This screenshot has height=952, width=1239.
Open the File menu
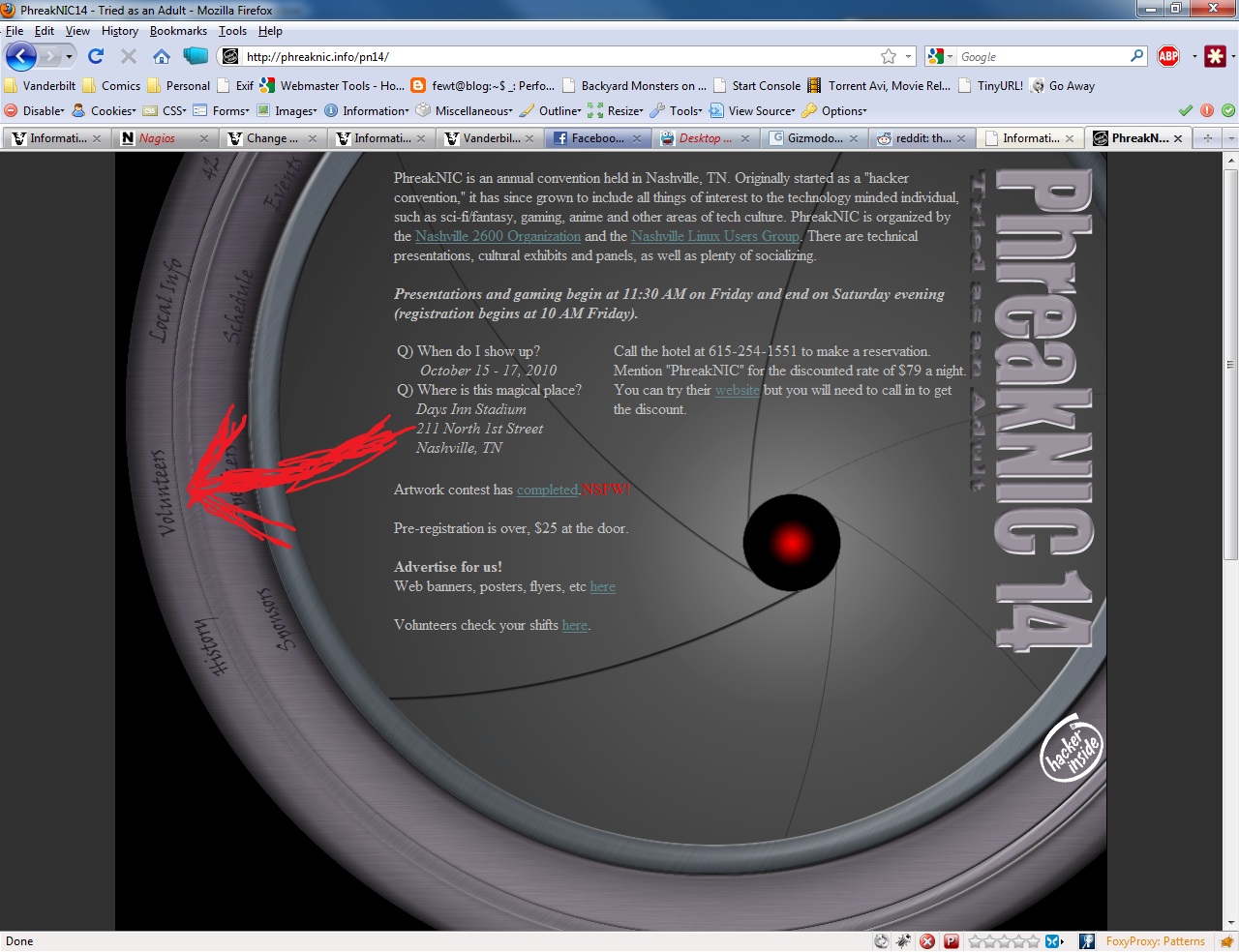pyautogui.click(x=15, y=31)
